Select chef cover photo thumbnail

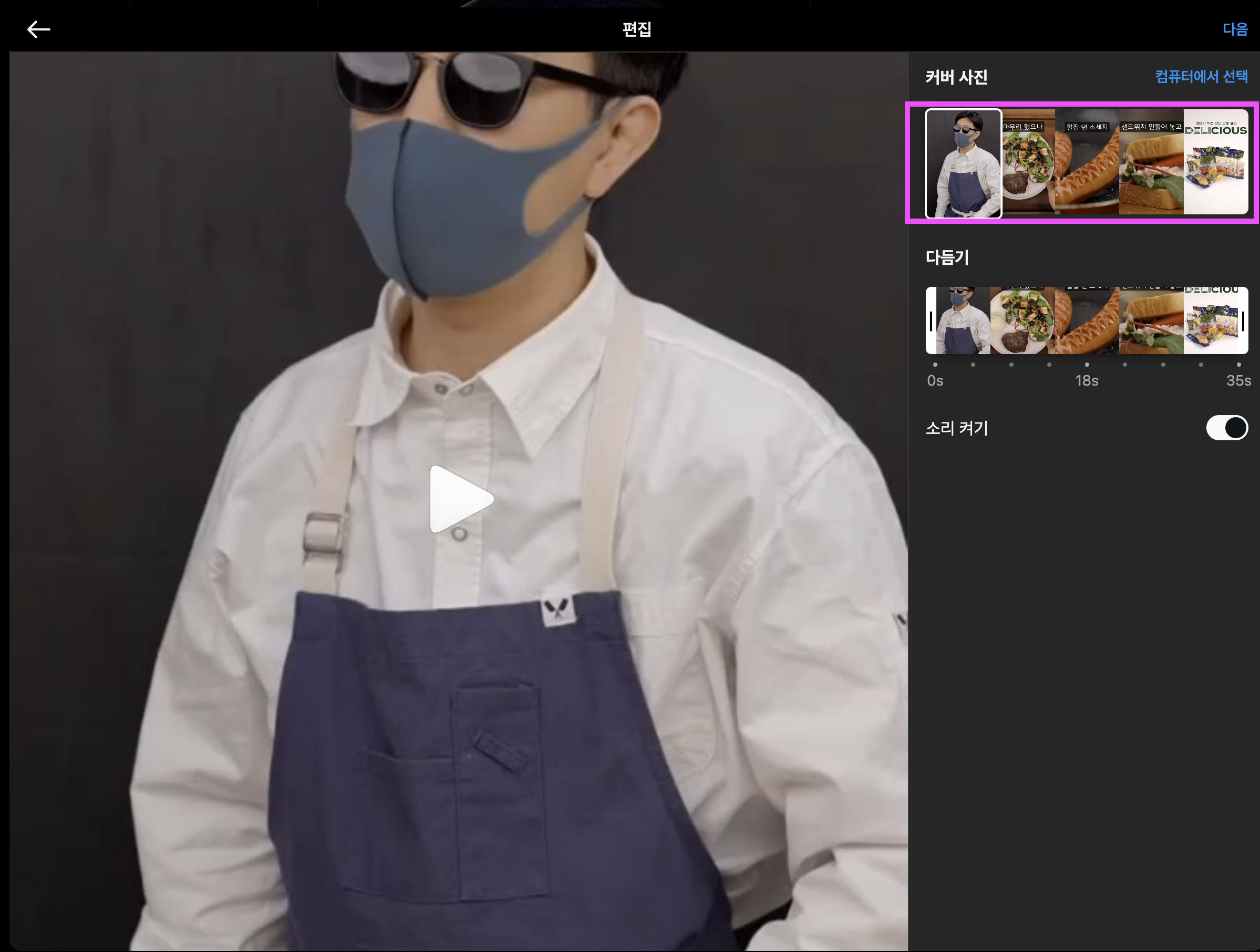(x=963, y=163)
